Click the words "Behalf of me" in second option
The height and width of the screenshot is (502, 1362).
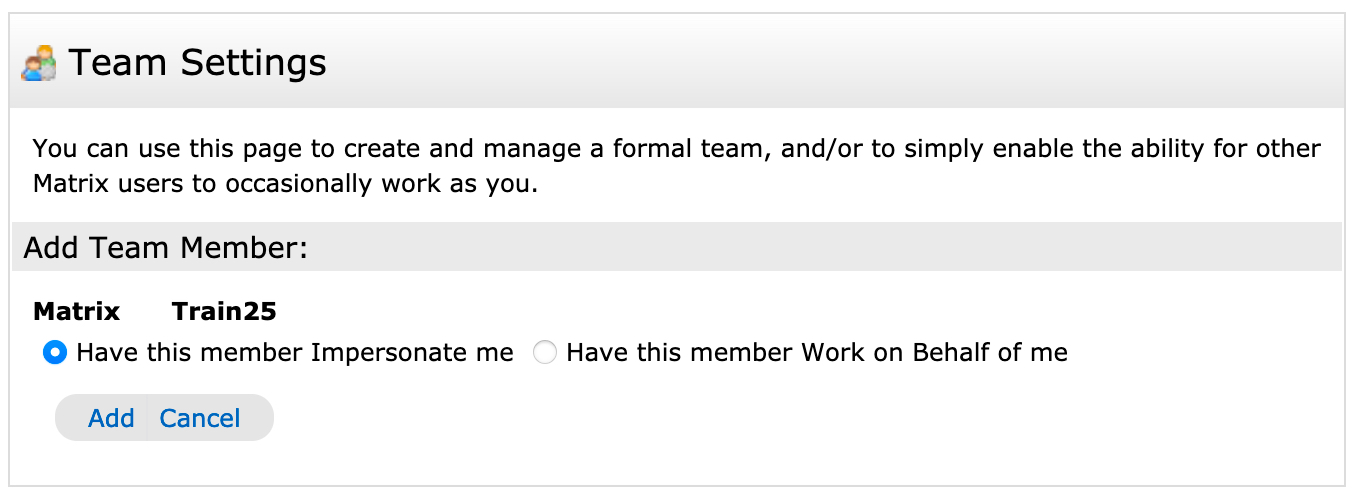991,353
